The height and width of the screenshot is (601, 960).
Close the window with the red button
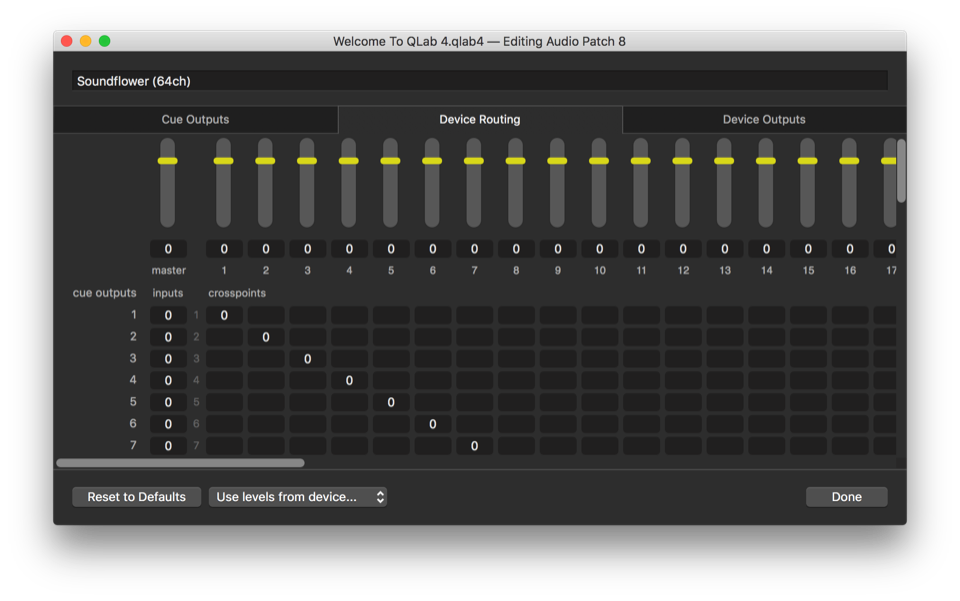click(67, 41)
